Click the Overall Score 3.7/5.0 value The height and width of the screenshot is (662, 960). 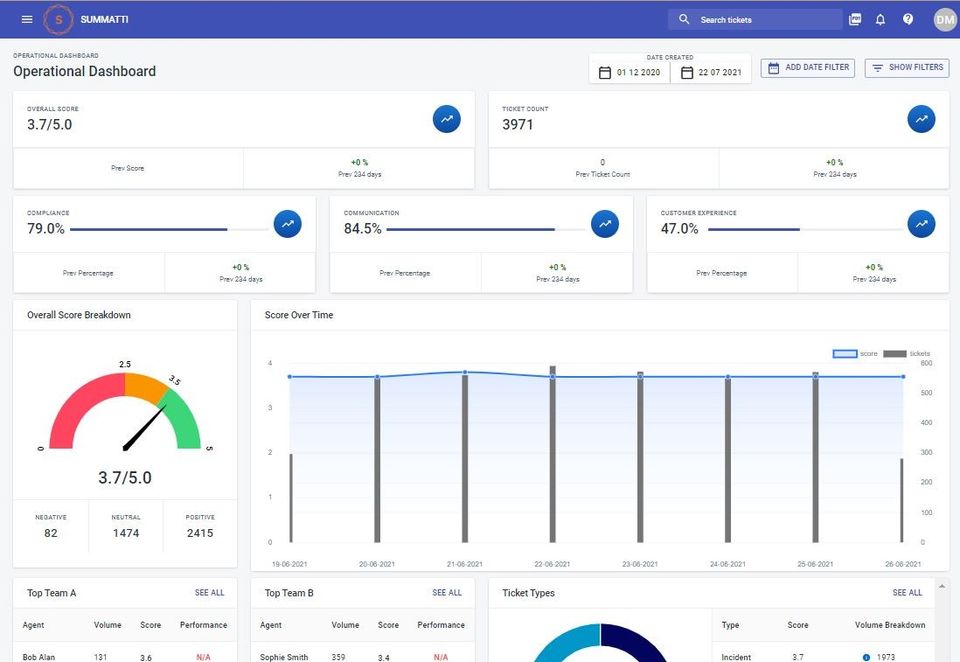click(50, 124)
